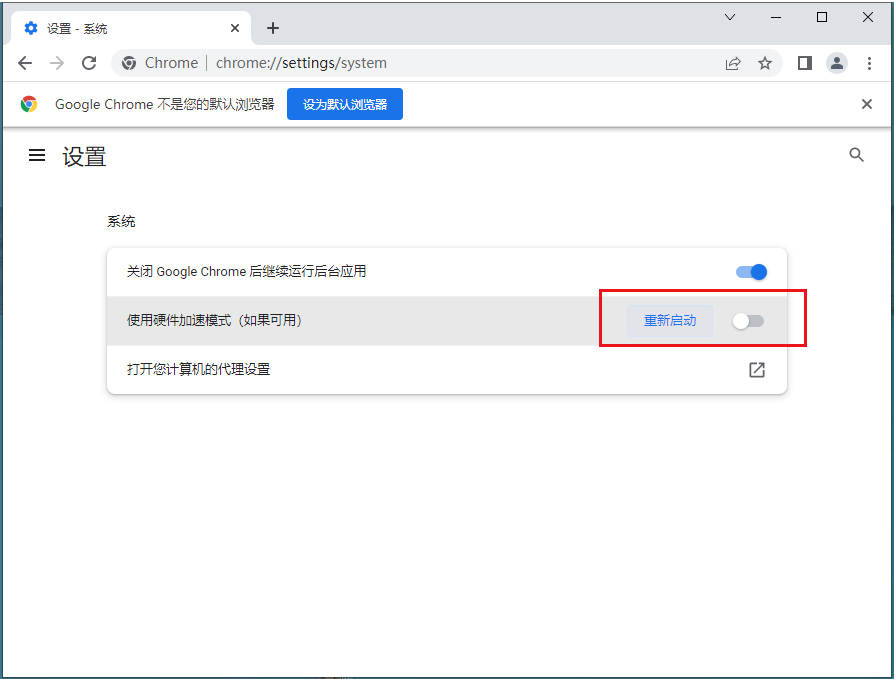
Task: Open the settings hamburger menu
Action: click(37, 155)
